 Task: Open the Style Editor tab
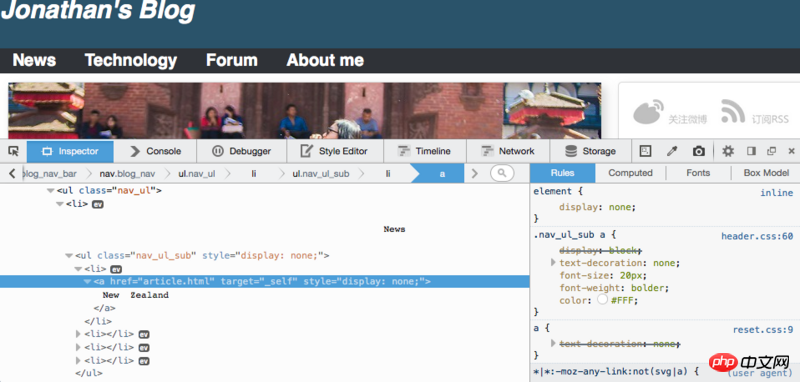[x=335, y=151]
